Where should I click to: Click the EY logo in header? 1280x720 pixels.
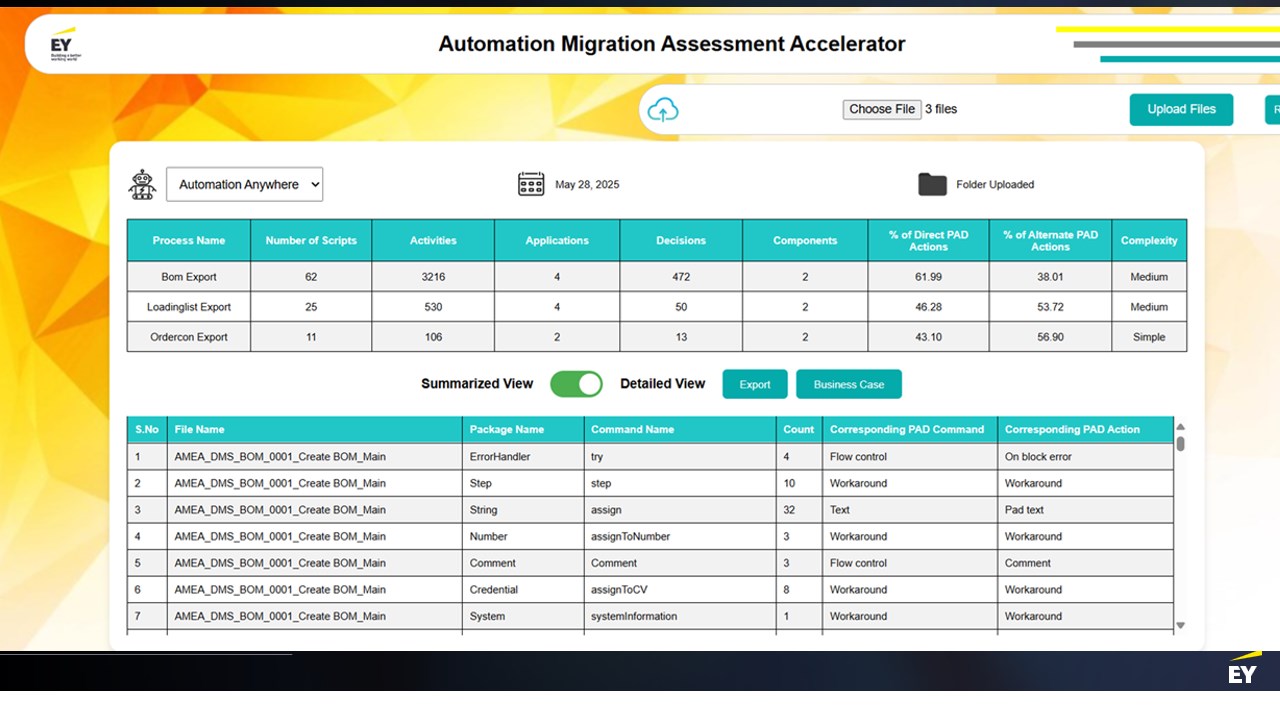pyautogui.click(x=64, y=44)
